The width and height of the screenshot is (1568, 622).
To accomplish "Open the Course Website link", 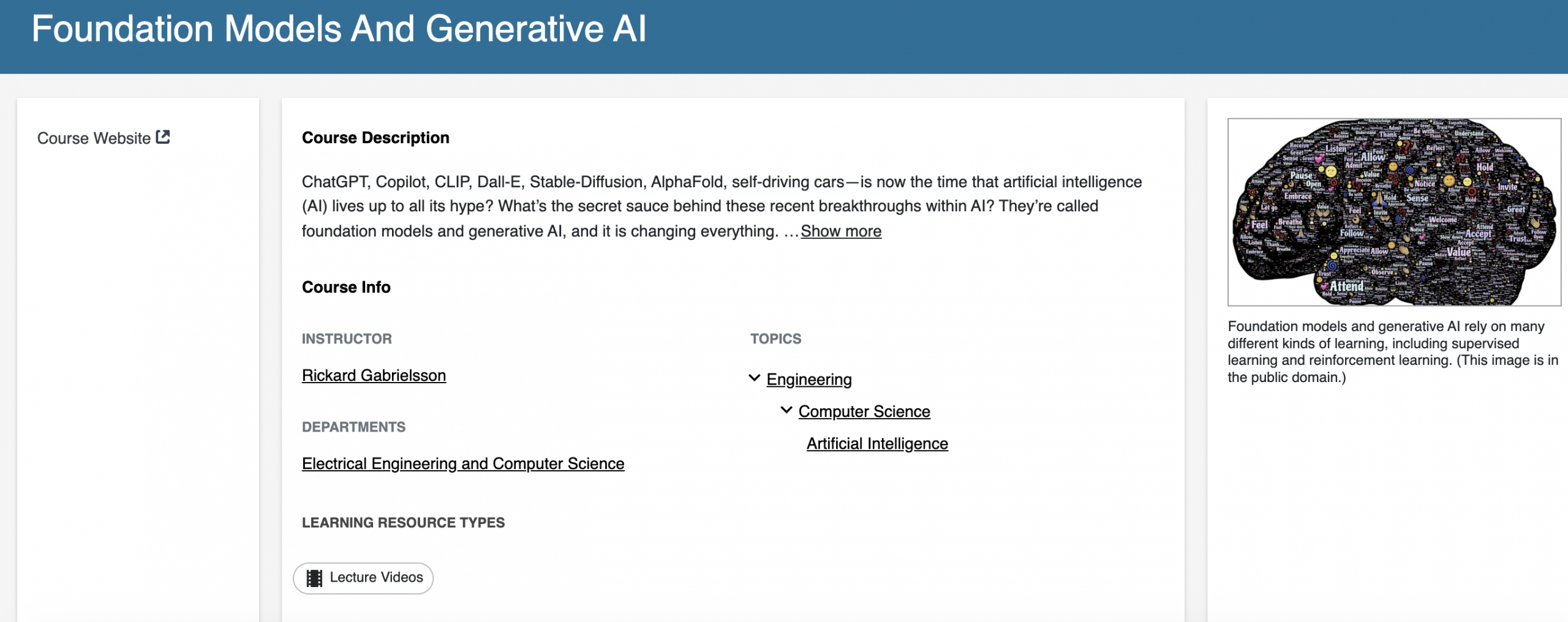I will 94,138.
